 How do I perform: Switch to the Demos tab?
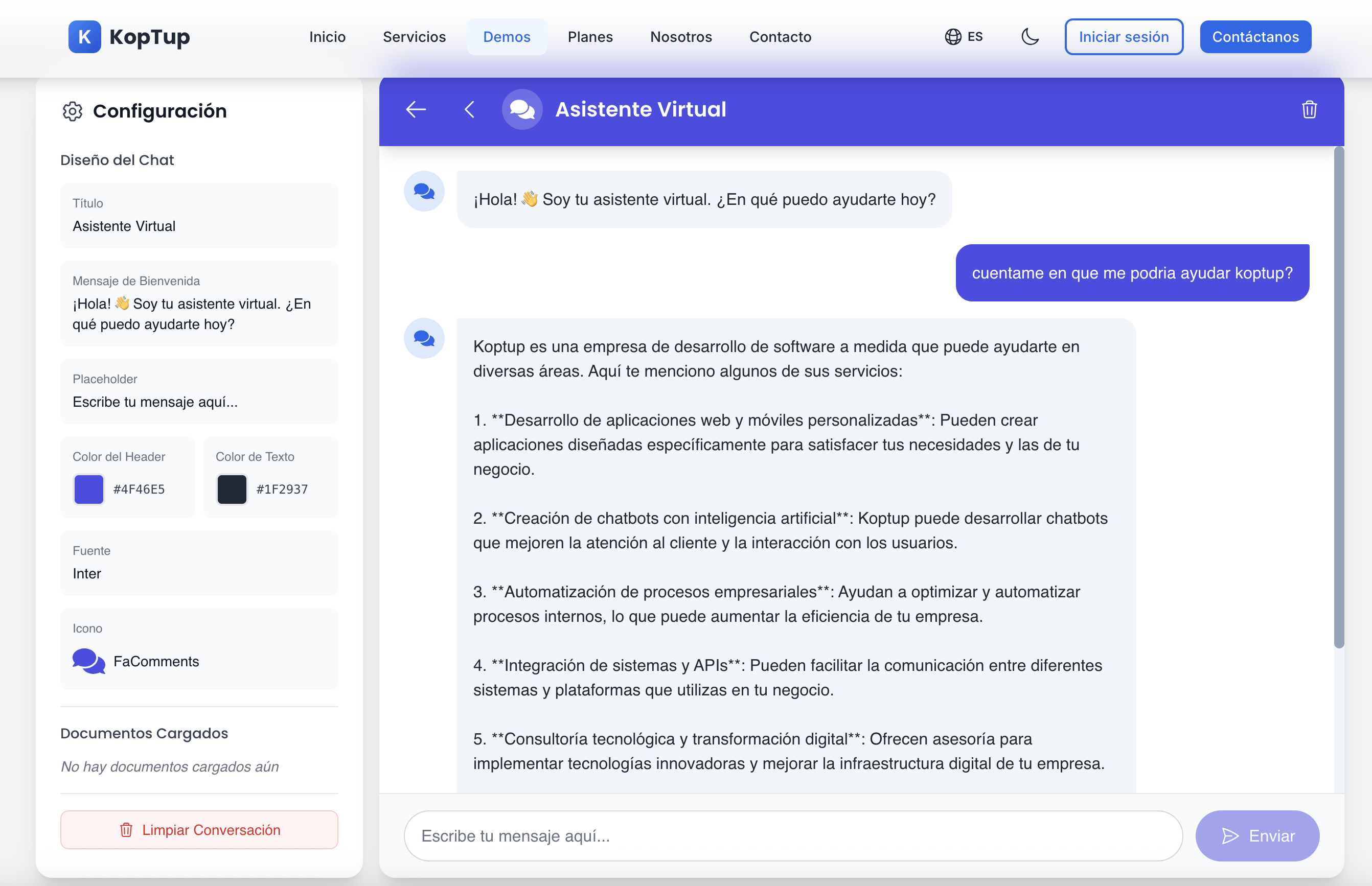click(x=507, y=36)
